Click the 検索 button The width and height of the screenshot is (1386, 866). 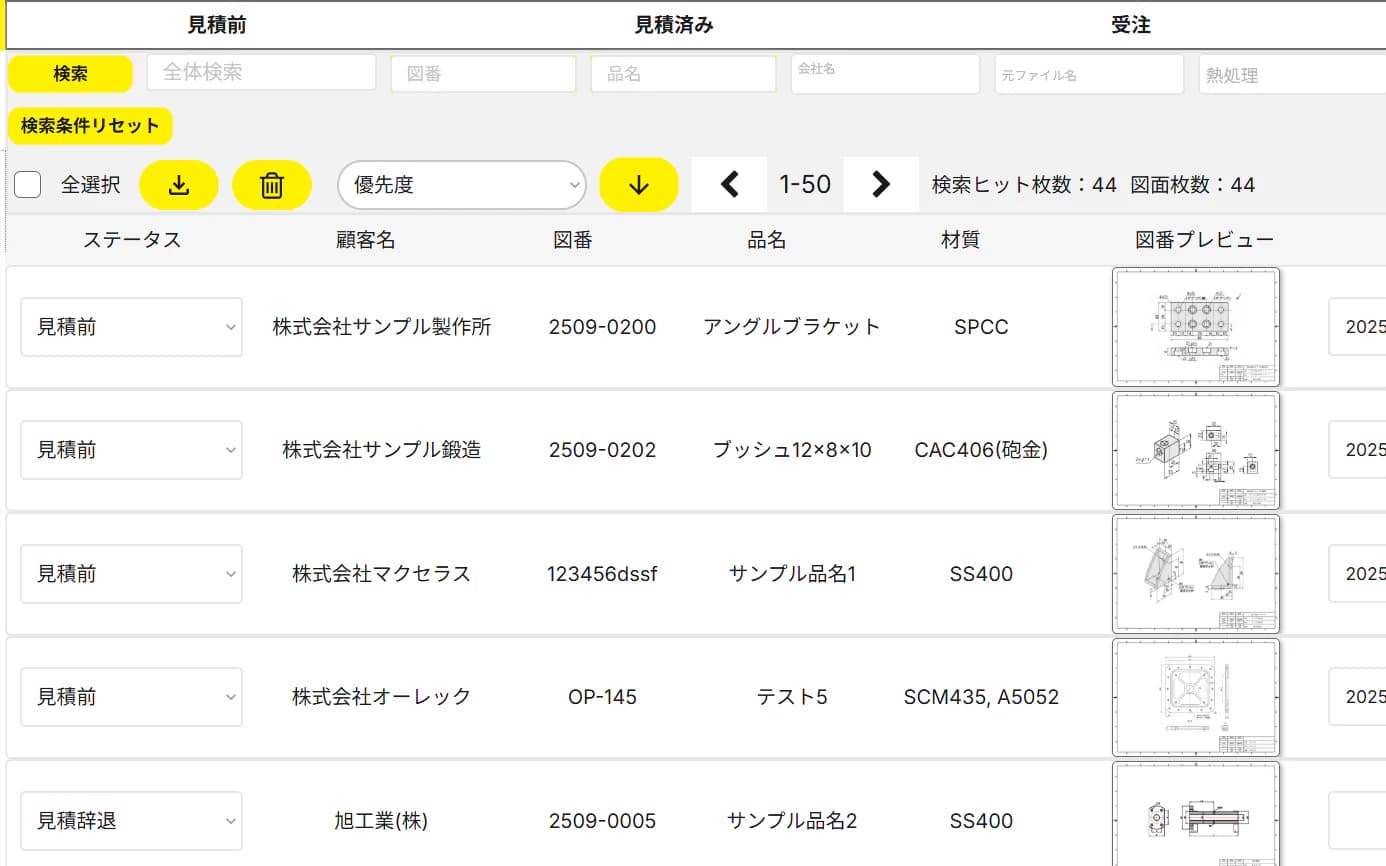70,74
